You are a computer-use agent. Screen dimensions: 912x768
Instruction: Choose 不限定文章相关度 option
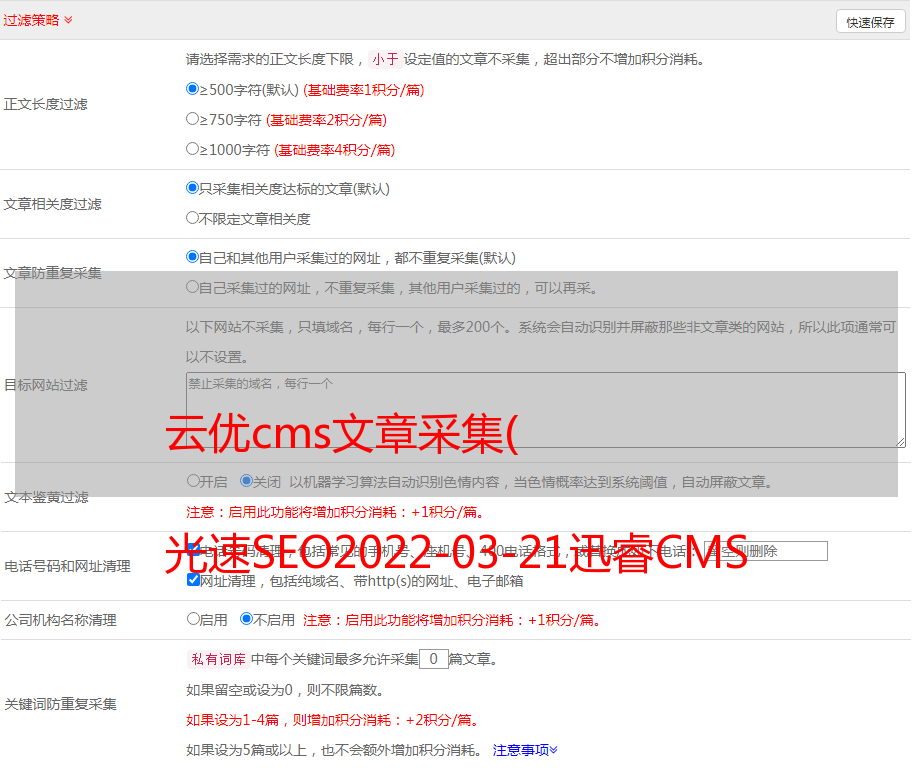pyautogui.click(x=193, y=218)
